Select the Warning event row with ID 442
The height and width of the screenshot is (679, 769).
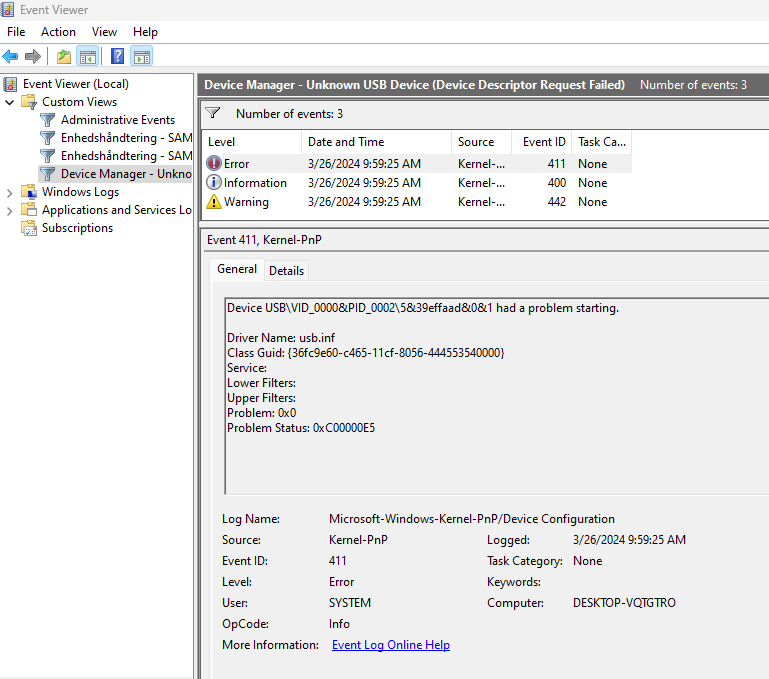coord(417,202)
